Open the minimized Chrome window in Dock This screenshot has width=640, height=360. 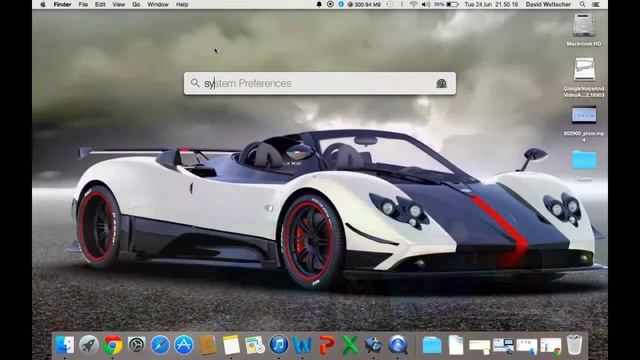pyautogui.click(x=551, y=346)
